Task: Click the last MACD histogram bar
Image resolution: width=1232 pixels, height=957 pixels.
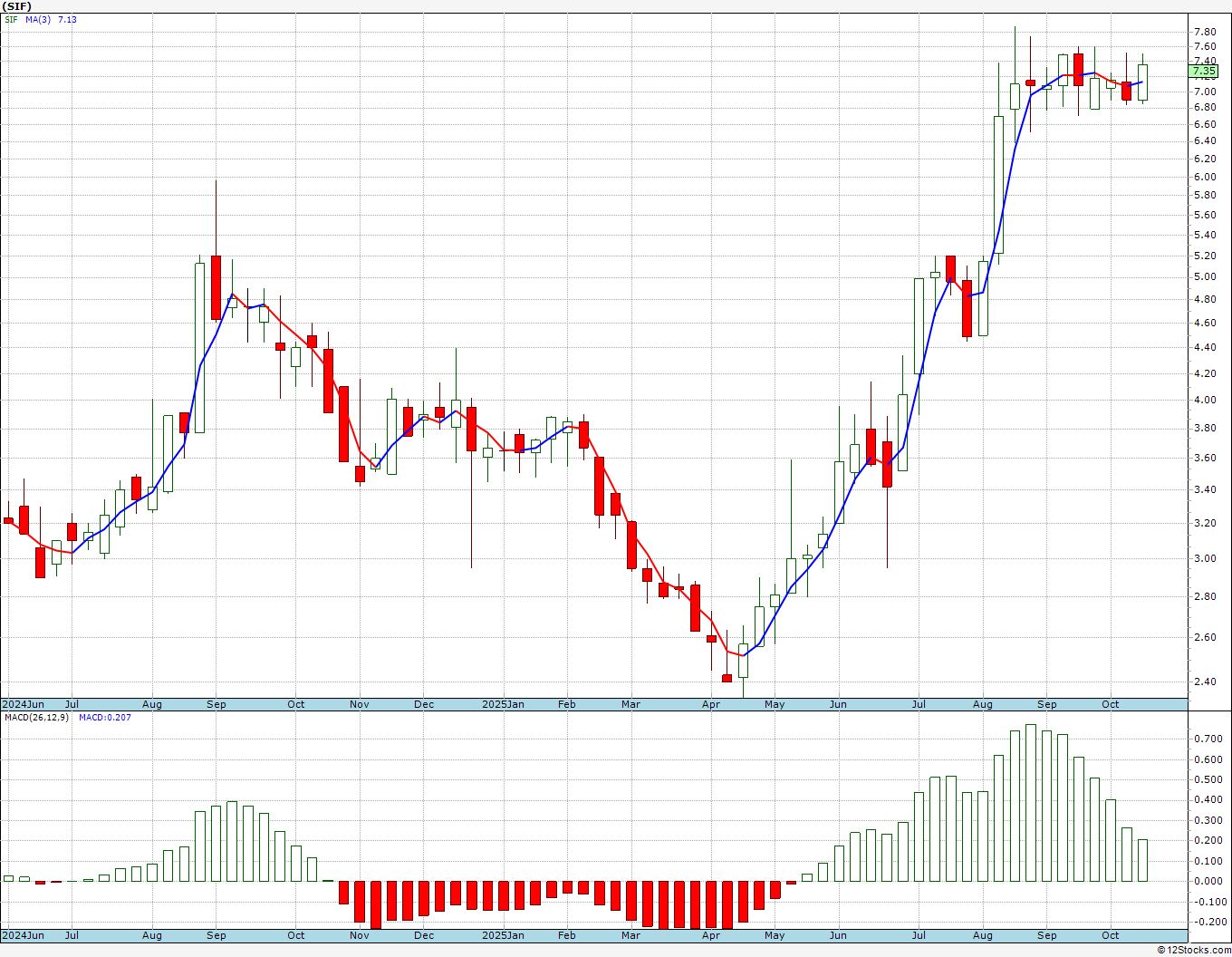Action: (x=1142, y=860)
